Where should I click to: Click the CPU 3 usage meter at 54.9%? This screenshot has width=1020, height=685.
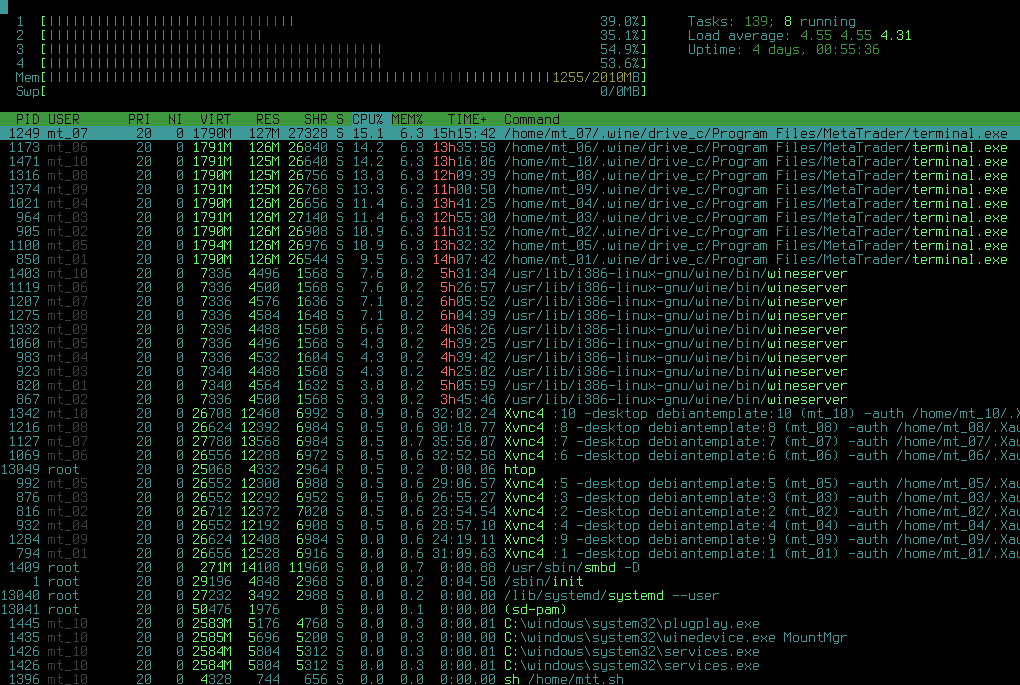pyautogui.click(x=331, y=49)
